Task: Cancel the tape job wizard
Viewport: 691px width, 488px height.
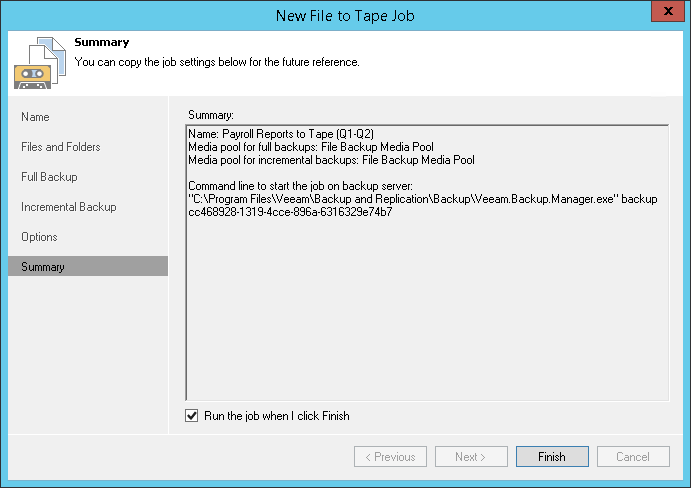Action: 632,457
